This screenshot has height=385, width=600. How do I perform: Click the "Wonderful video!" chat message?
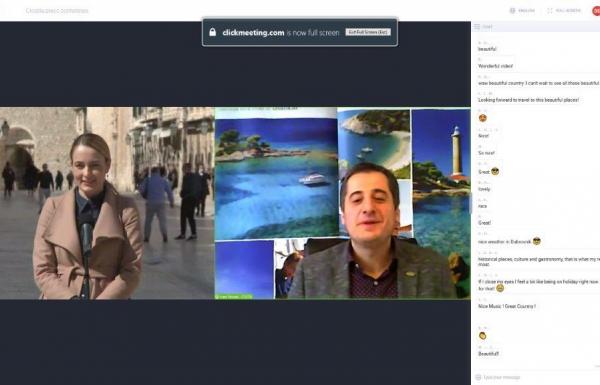495,66
